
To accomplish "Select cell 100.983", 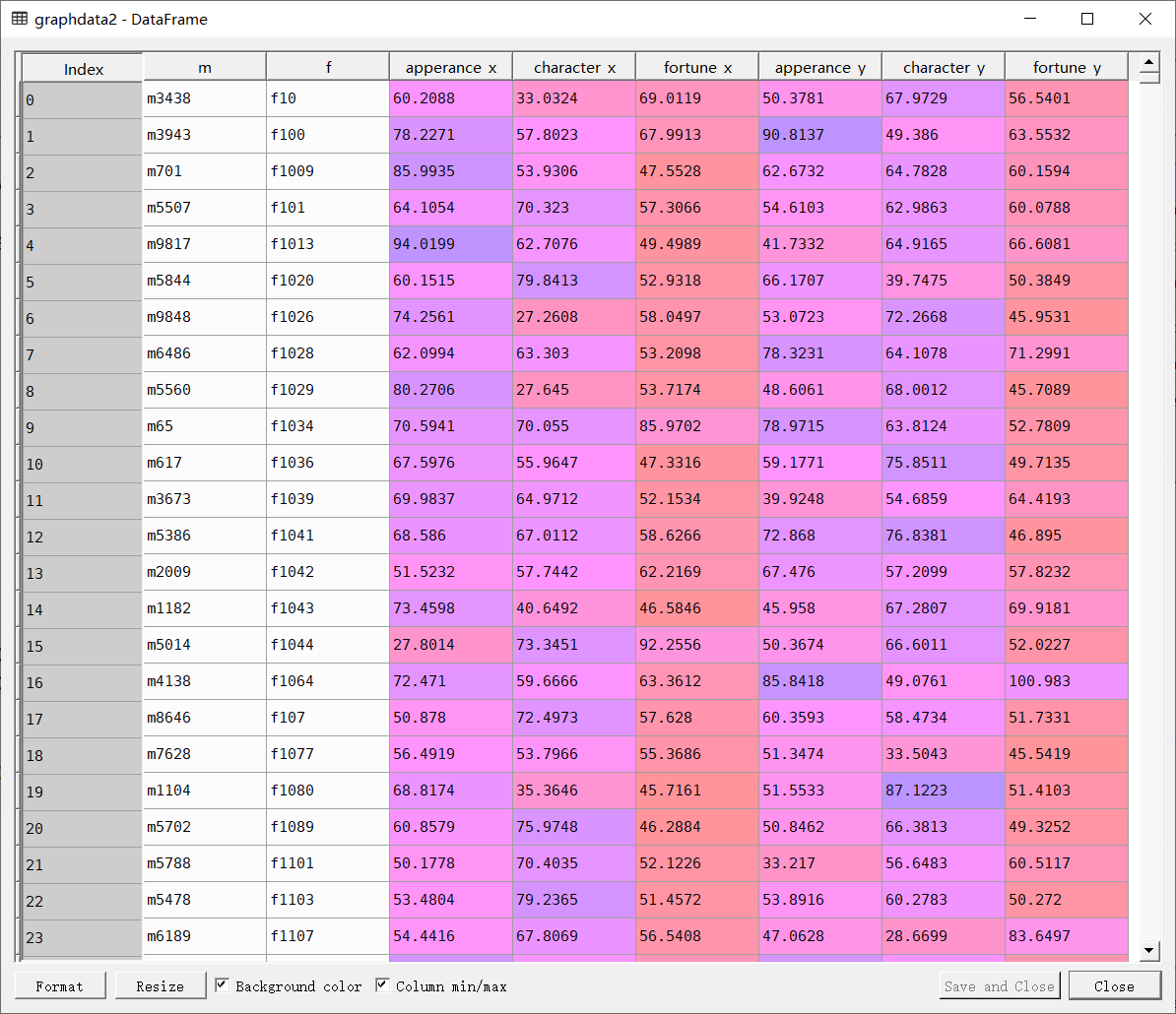I will click(x=1066, y=681).
